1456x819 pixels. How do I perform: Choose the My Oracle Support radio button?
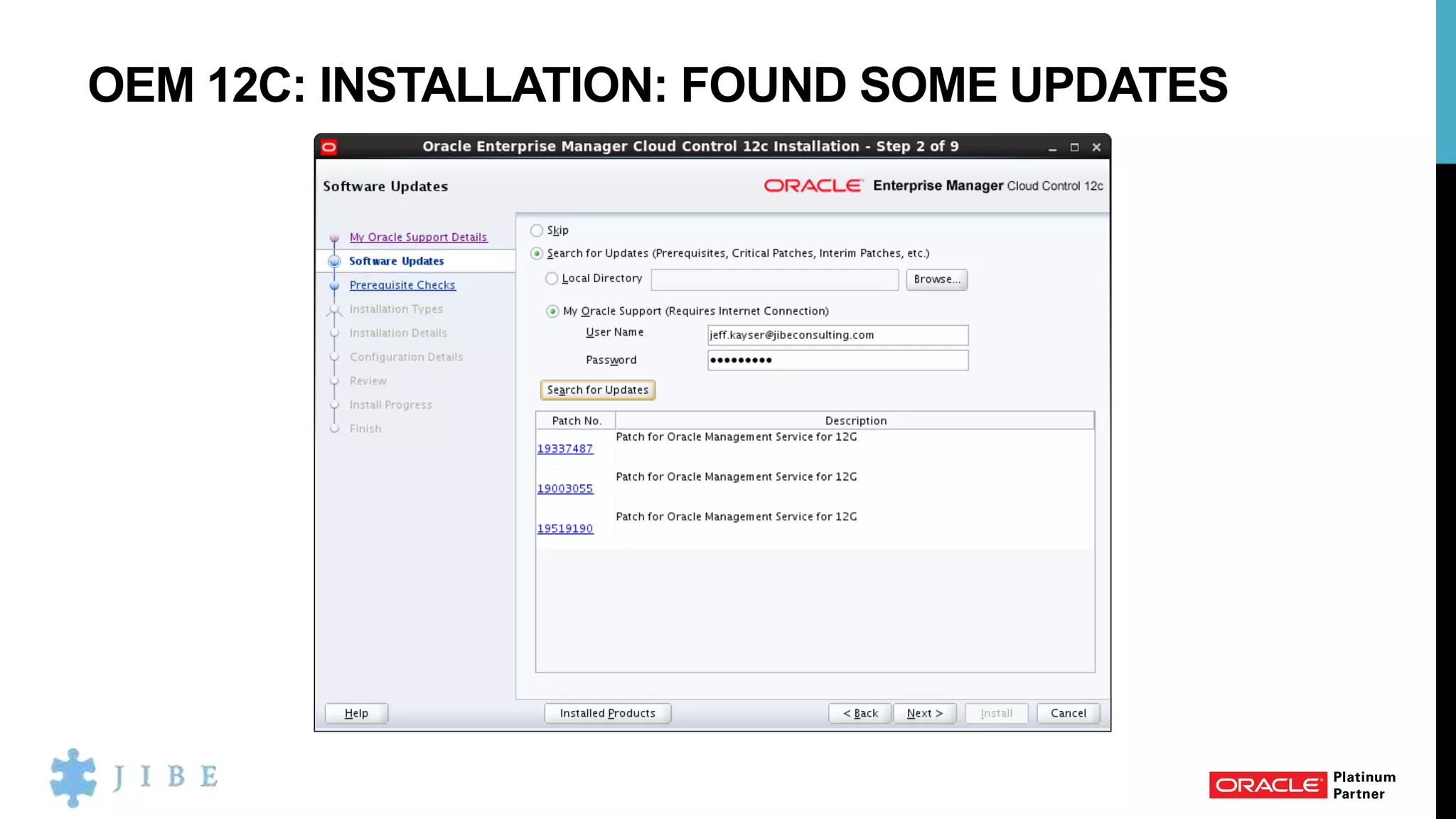[x=552, y=311]
